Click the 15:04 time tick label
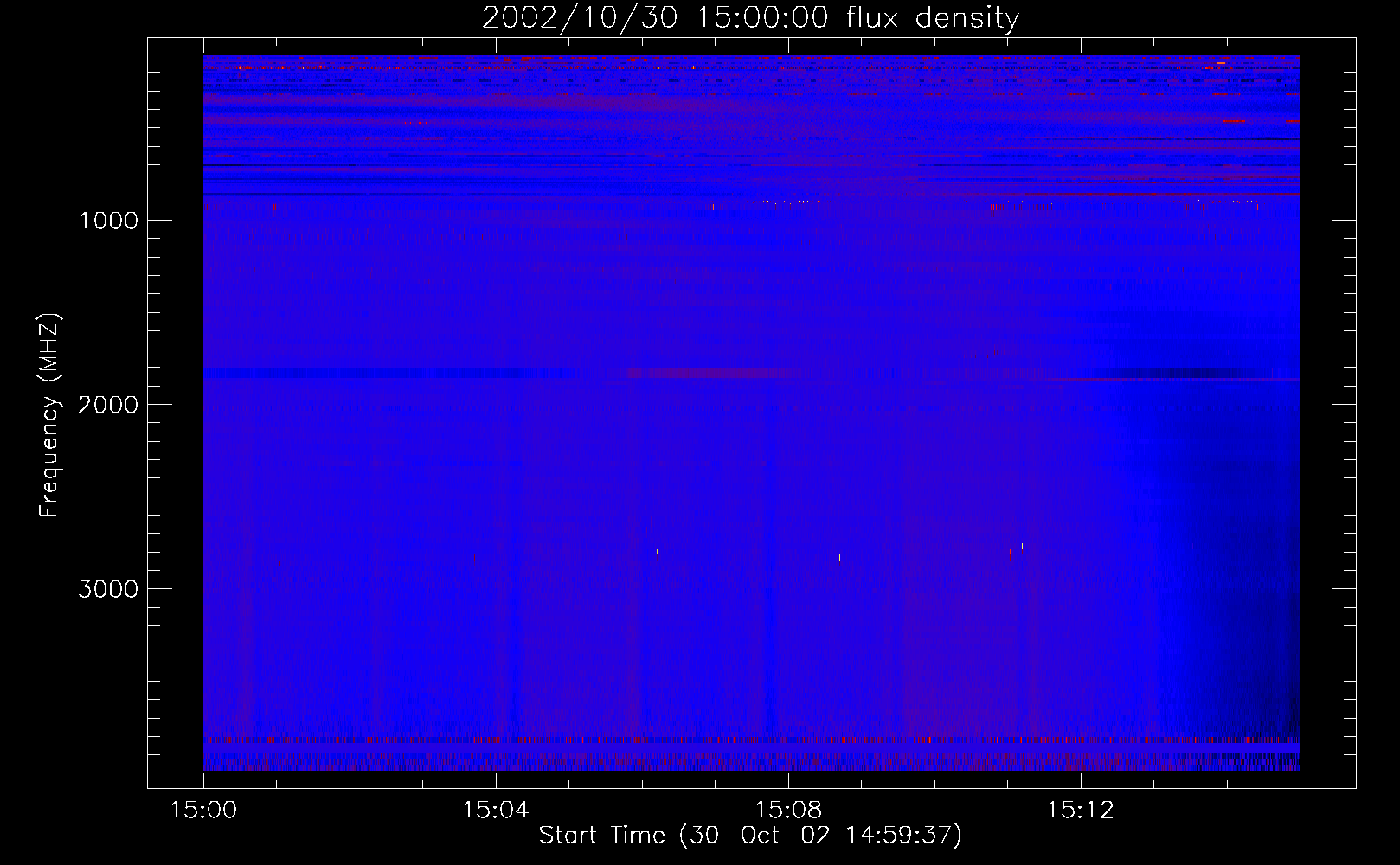This screenshot has height=865, width=1400. coord(496,811)
